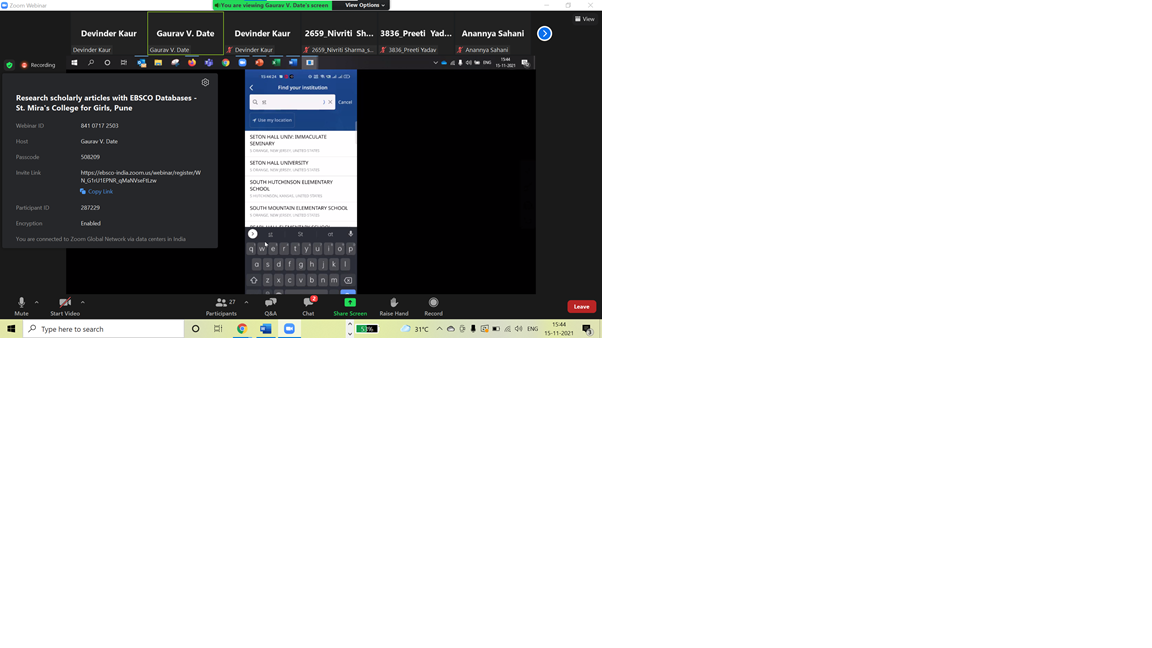Screen dimensions: 1152x648
Task: Click the Record button icon
Action: (x=433, y=302)
